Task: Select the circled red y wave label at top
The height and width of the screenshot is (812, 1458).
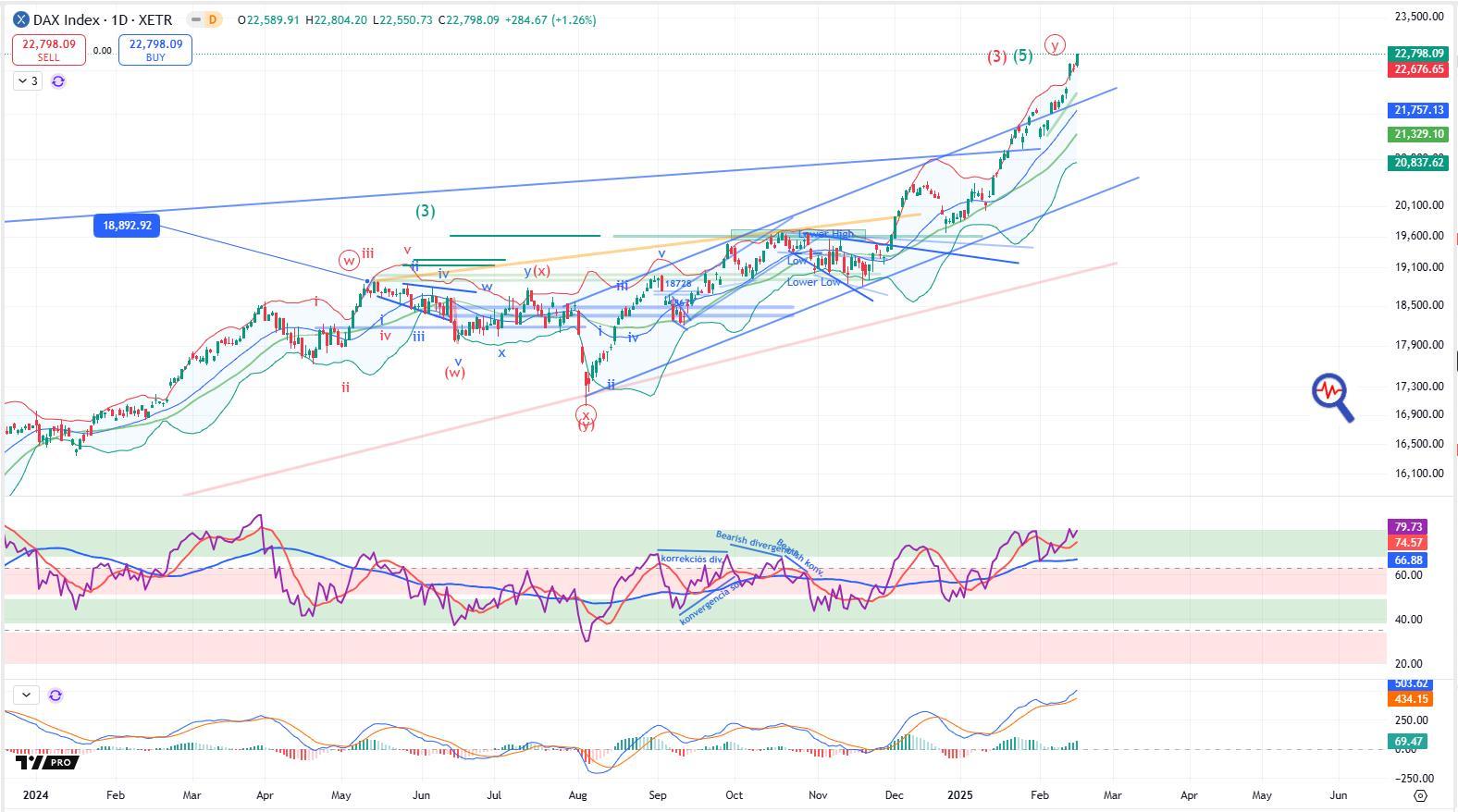Action: tap(1055, 44)
